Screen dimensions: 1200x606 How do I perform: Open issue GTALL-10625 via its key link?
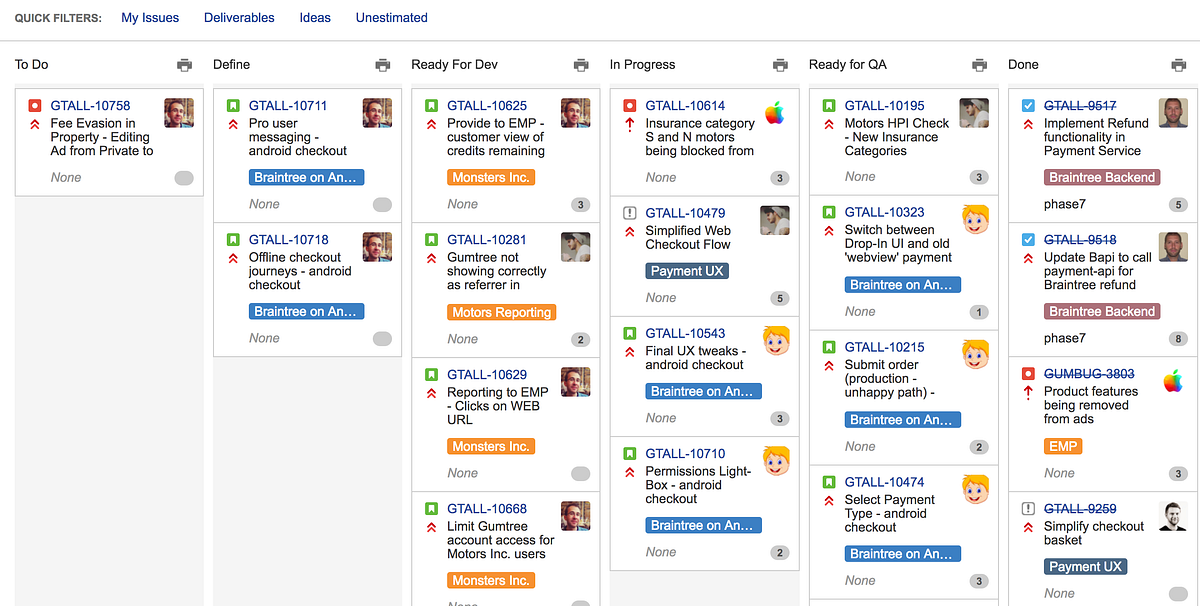[x=487, y=105]
